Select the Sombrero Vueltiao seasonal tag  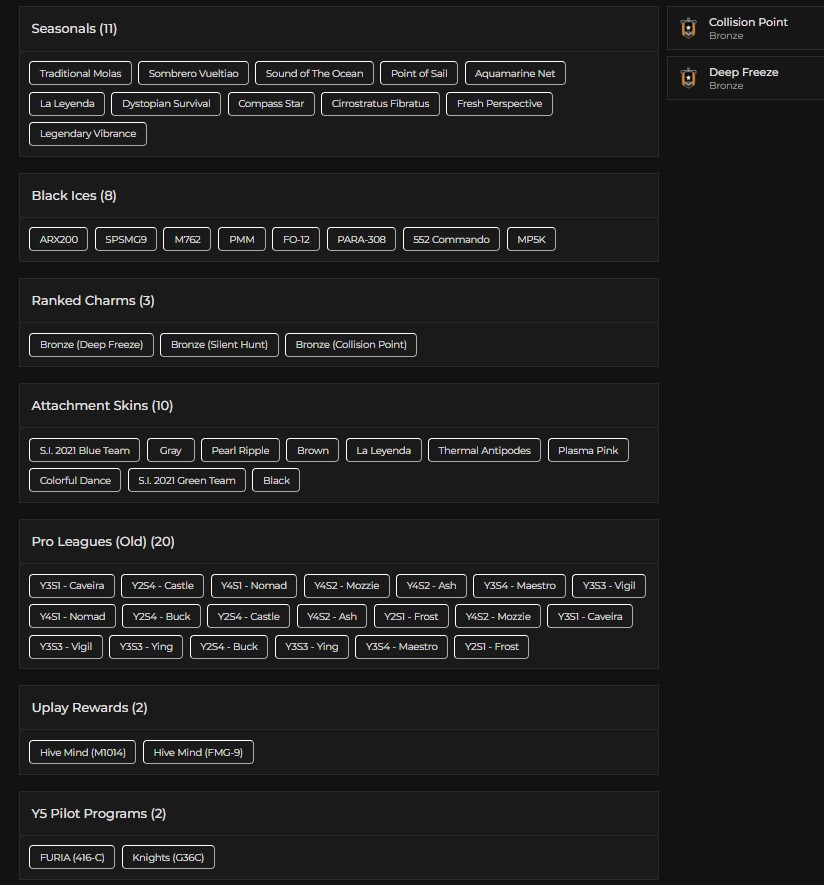[x=193, y=73]
